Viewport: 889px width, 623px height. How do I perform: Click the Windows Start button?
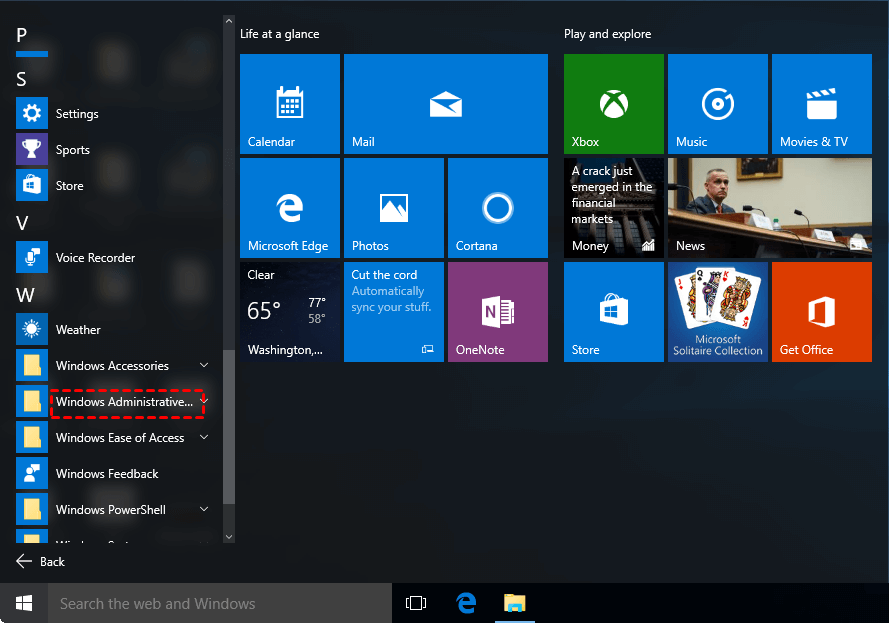click(24, 603)
